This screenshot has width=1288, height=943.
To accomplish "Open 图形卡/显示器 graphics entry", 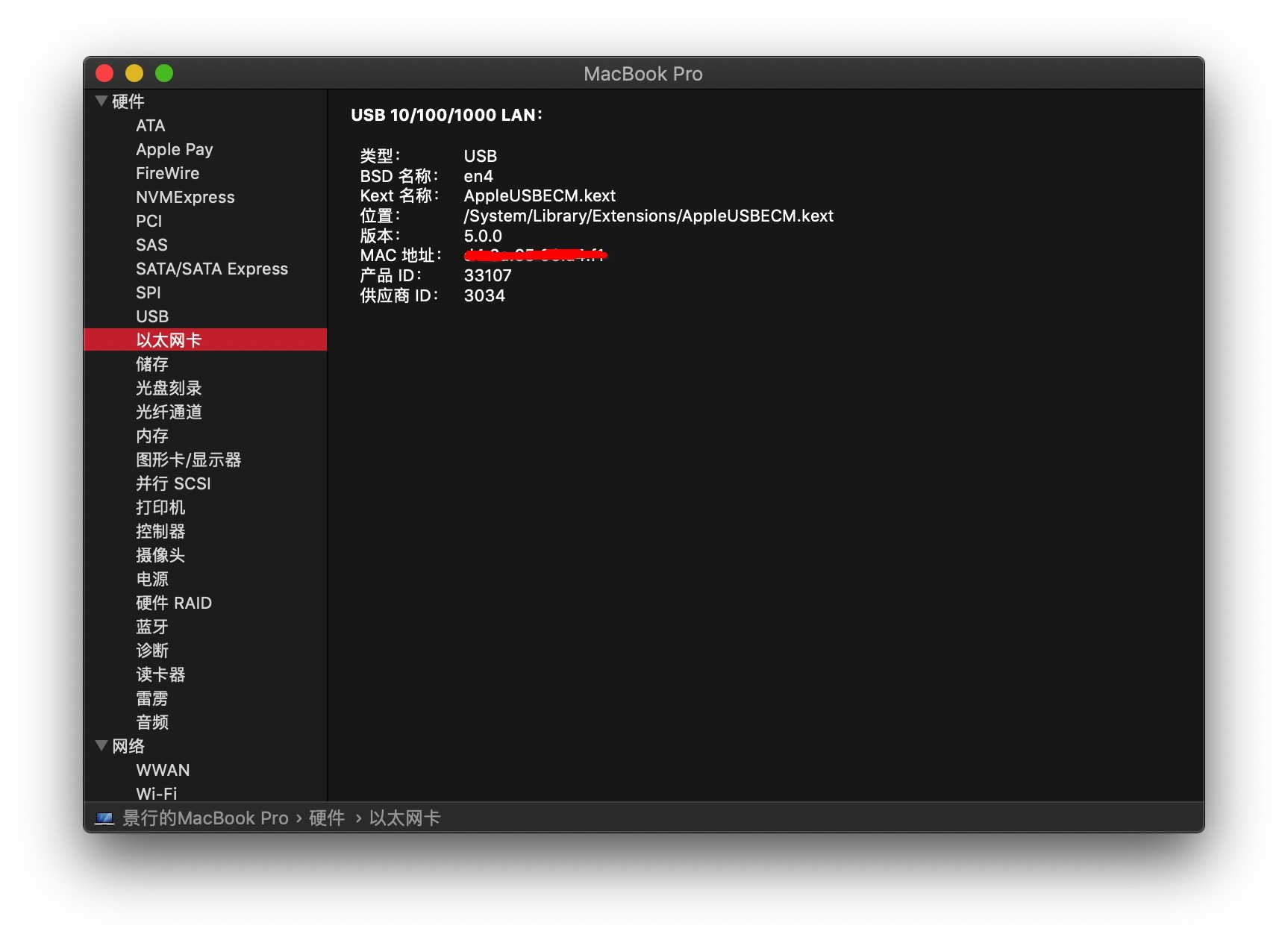I will point(189,460).
